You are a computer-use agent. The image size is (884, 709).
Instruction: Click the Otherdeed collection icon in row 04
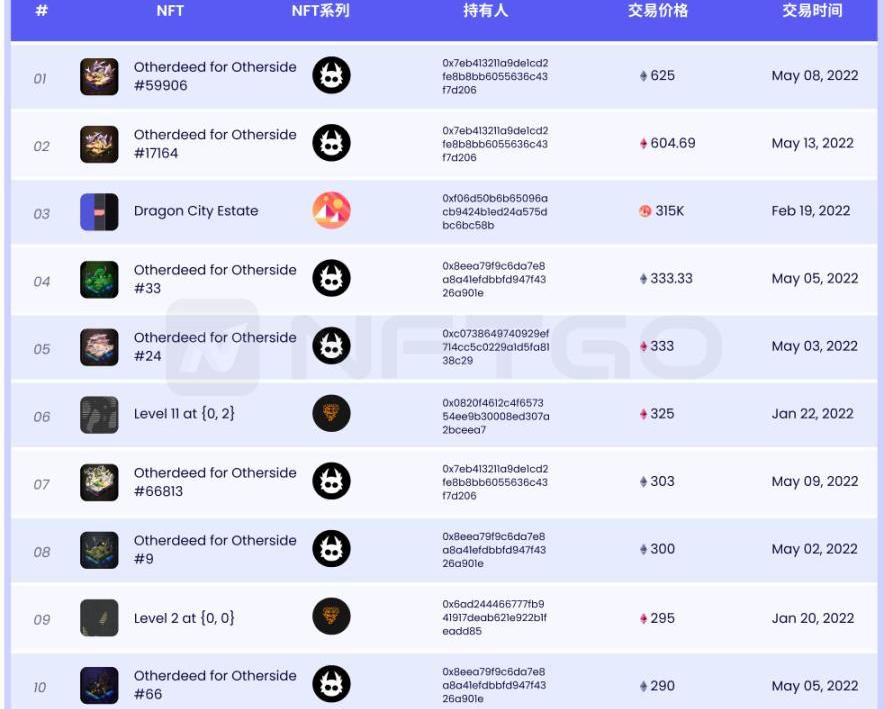[x=331, y=279]
